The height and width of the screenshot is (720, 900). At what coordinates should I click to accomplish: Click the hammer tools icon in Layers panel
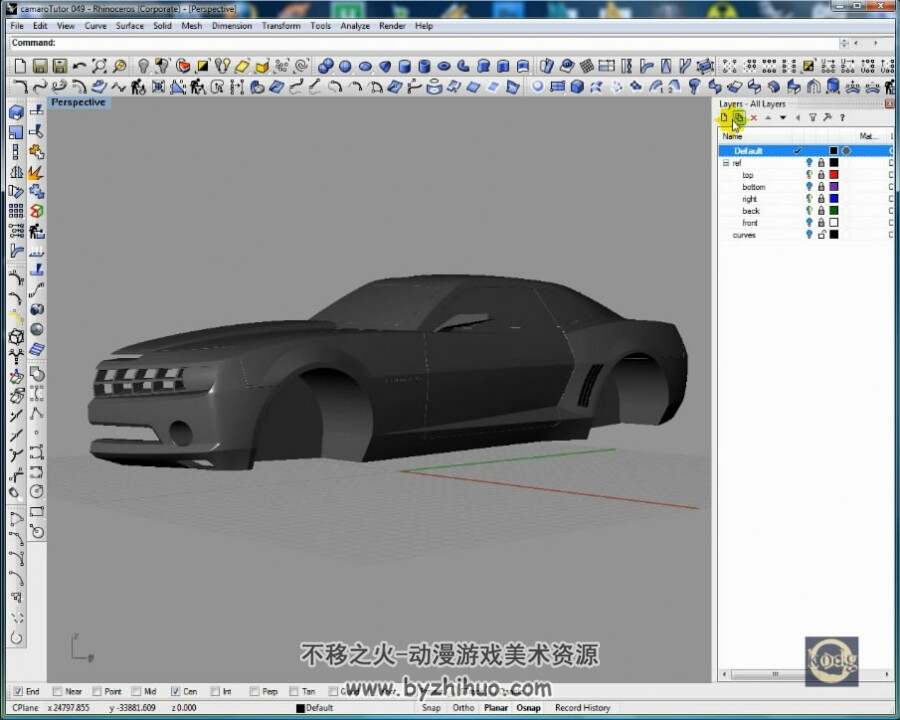tap(827, 118)
